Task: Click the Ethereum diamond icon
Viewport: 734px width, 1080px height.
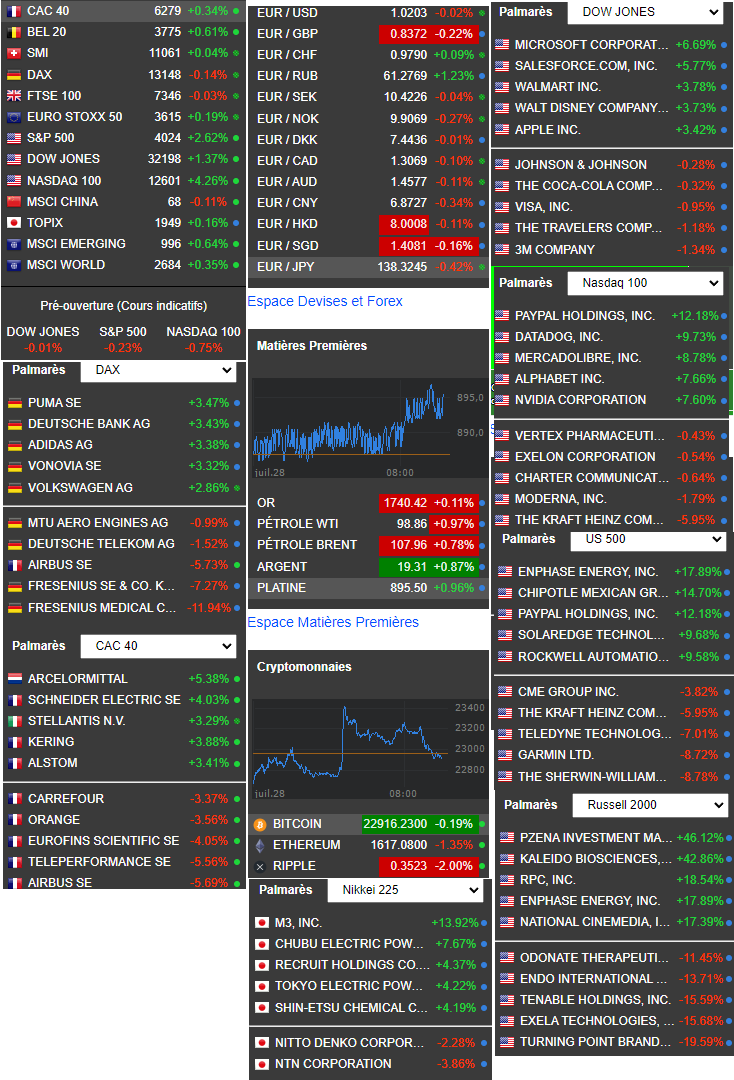Action: [x=260, y=845]
